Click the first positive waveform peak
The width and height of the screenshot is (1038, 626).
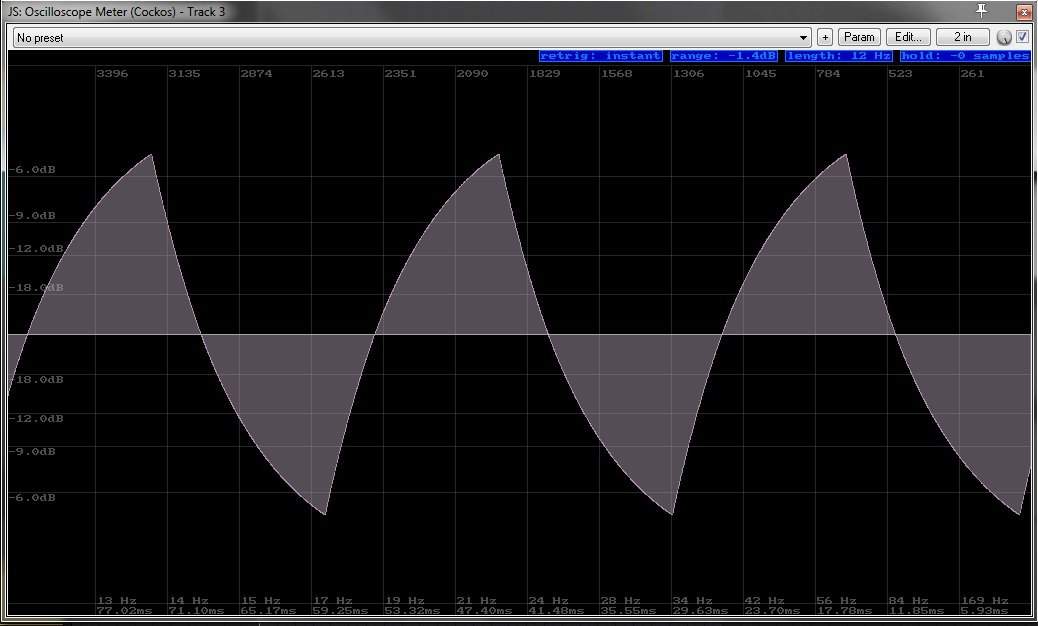(152, 156)
